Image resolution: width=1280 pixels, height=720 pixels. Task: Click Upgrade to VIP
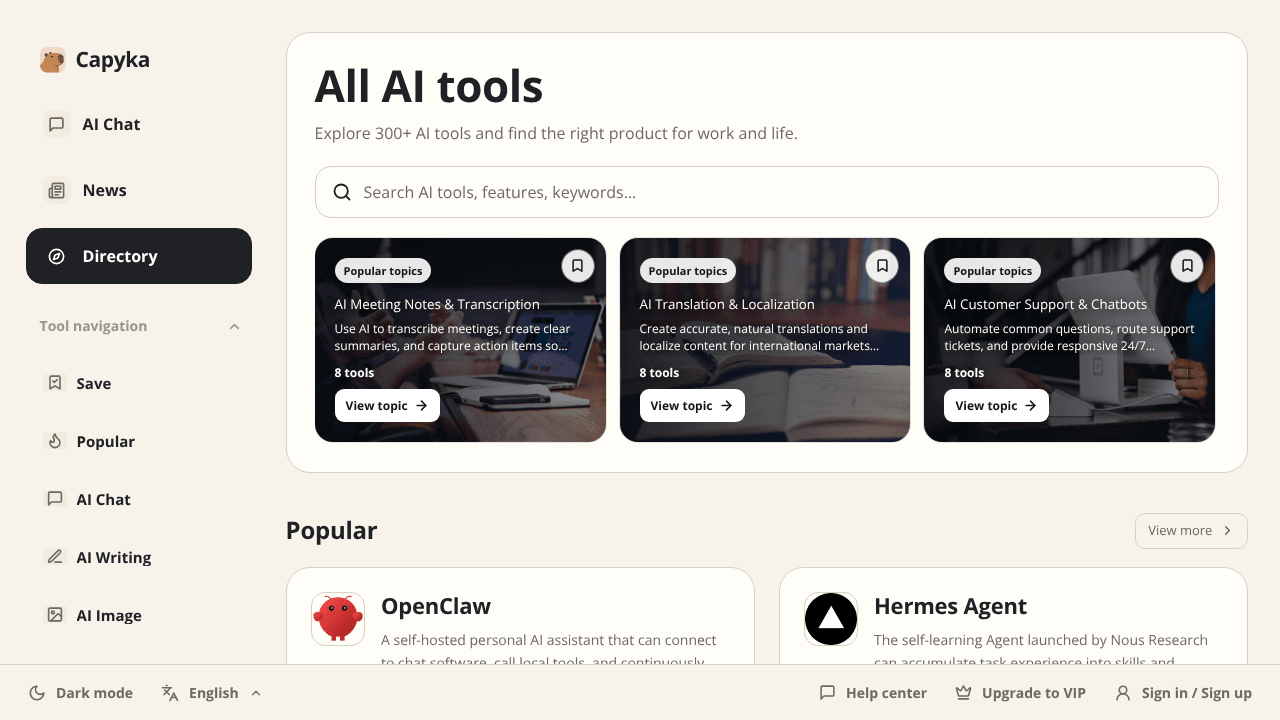pos(1020,693)
